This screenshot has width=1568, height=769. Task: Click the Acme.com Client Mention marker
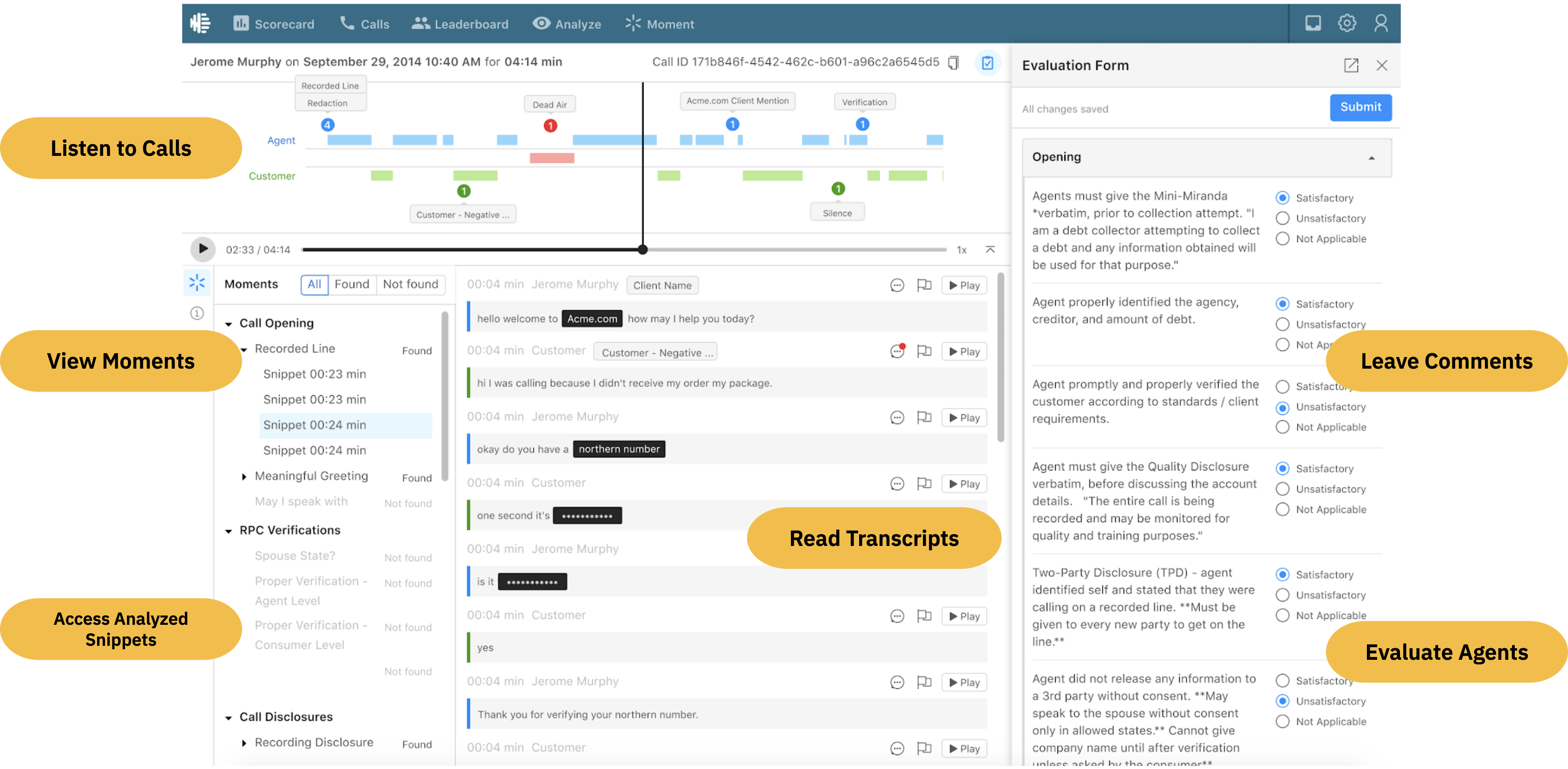click(732, 124)
